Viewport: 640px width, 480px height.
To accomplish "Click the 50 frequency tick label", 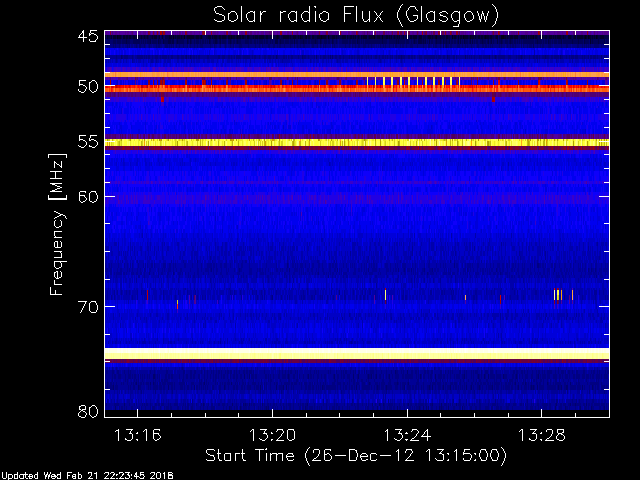I will pyautogui.click(x=88, y=87).
